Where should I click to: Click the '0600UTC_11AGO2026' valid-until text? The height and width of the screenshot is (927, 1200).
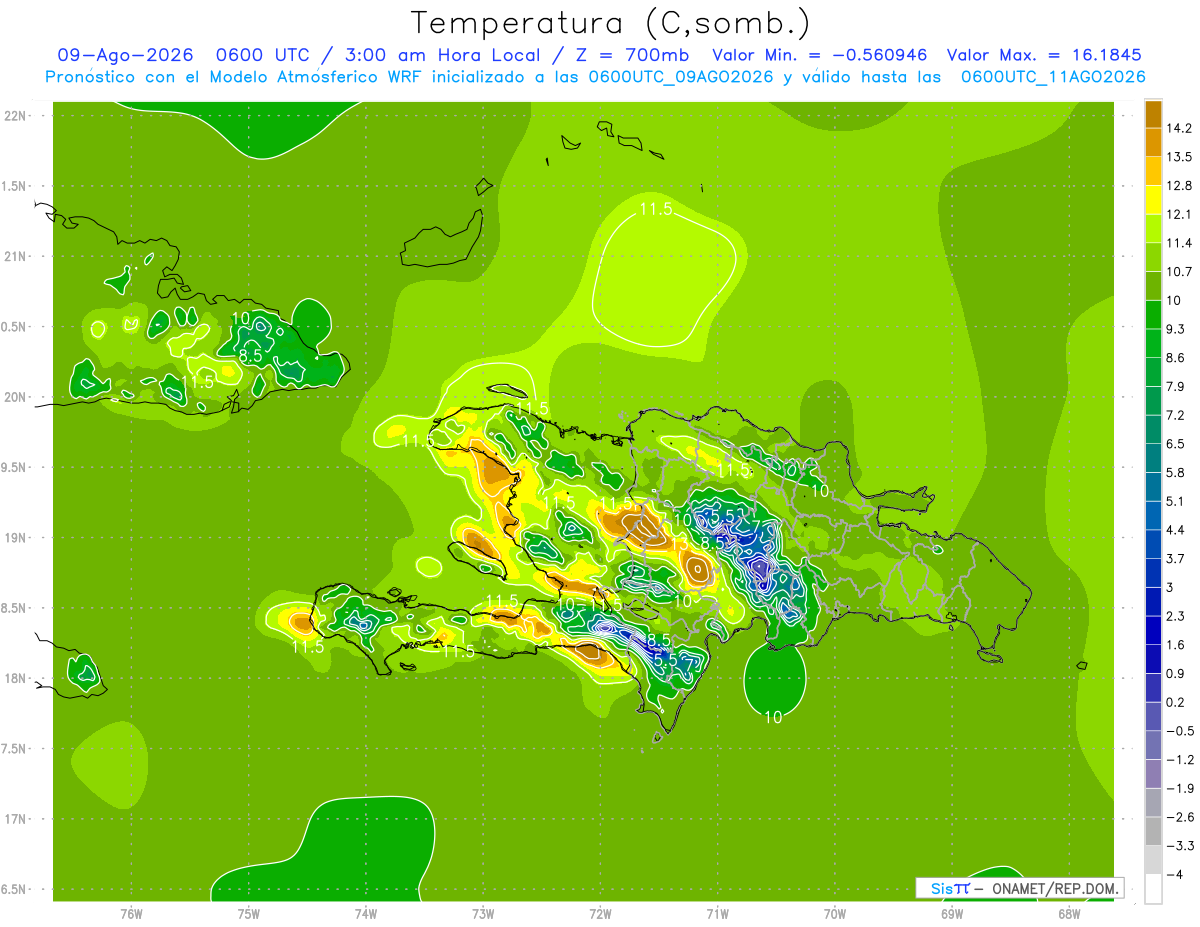click(x=1053, y=77)
